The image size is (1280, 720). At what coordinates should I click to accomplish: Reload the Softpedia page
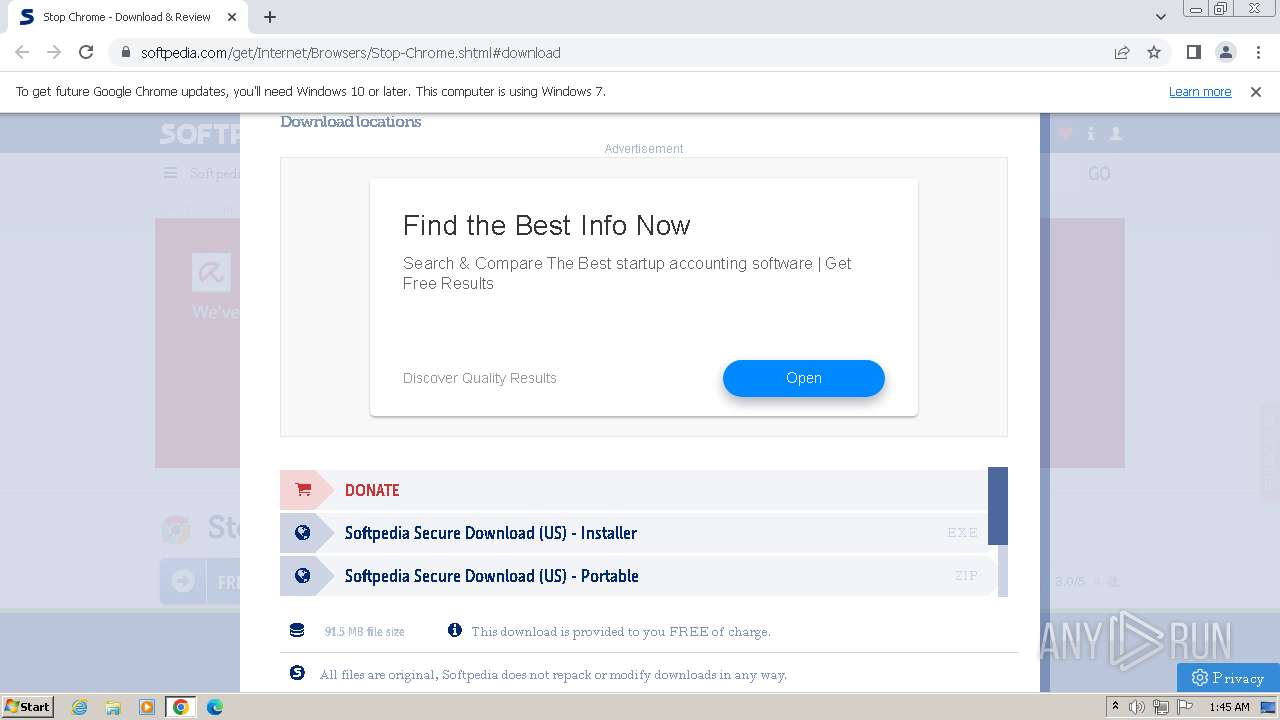(86, 52)
